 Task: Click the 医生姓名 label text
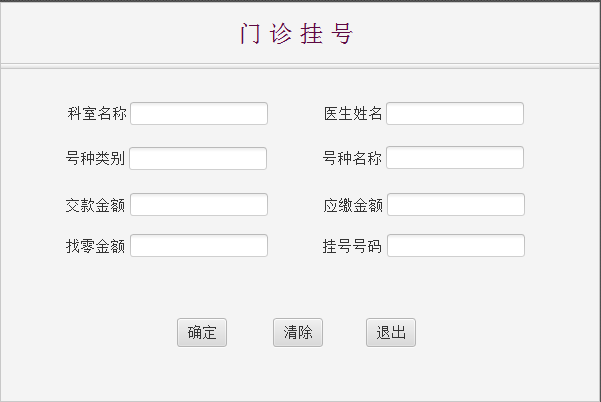pyautogui.click(x=353, y=114)
